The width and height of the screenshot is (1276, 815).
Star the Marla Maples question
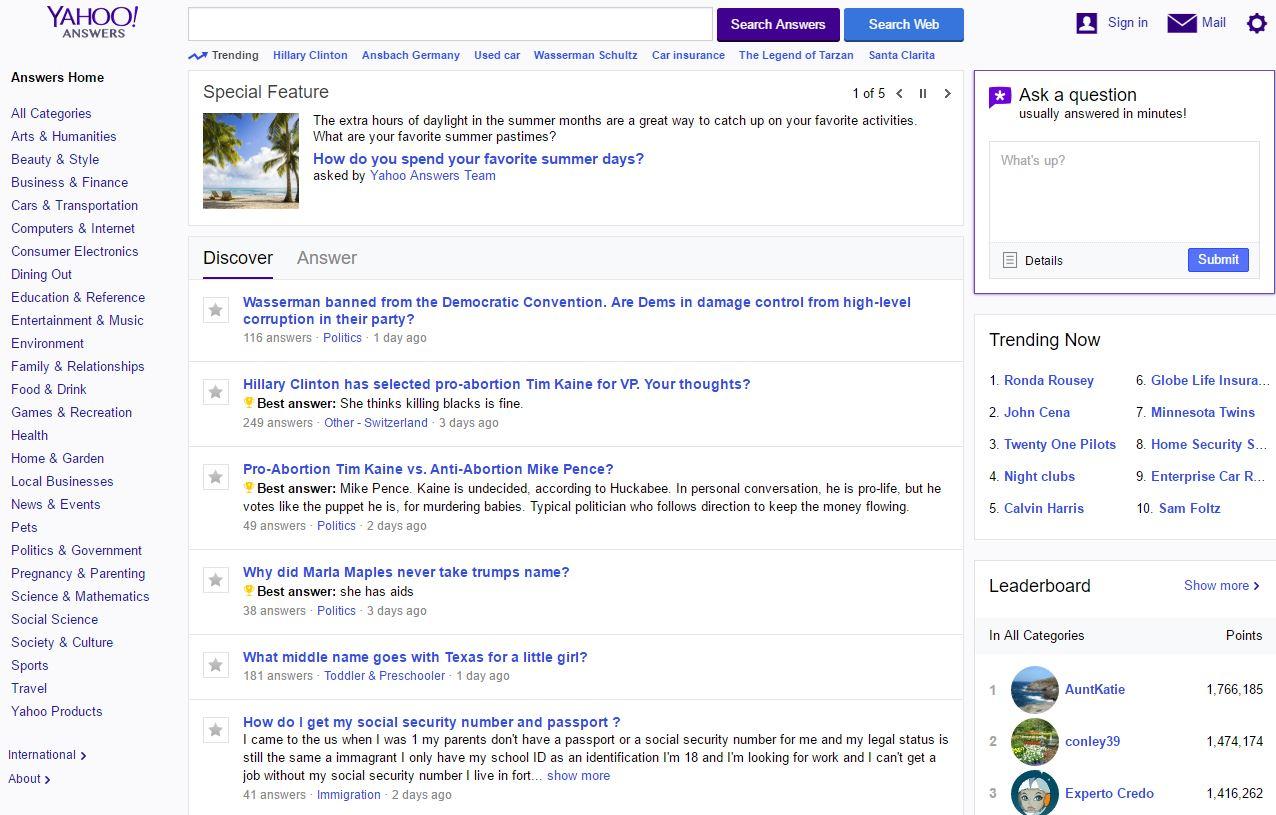point(216,580)
